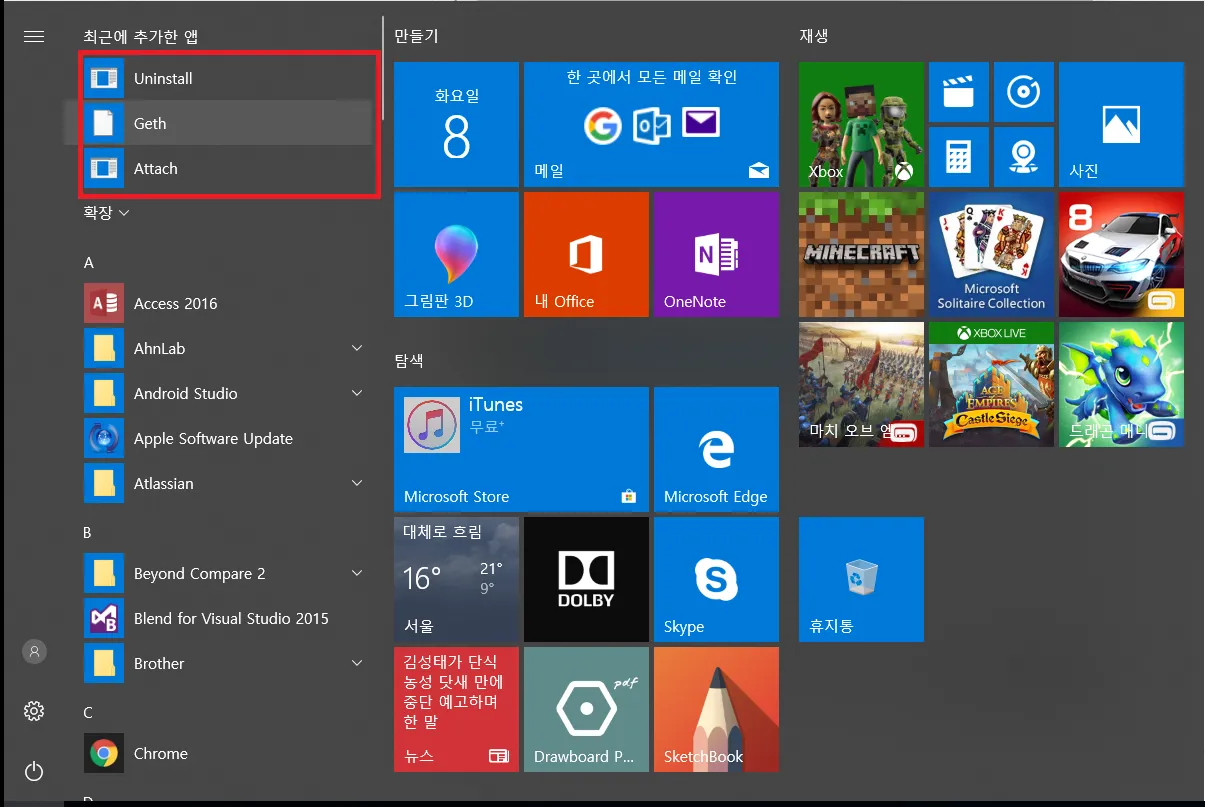Open the Settings gear icon
This screenshot has height=807, width=1205.
(x=34, y=711)
